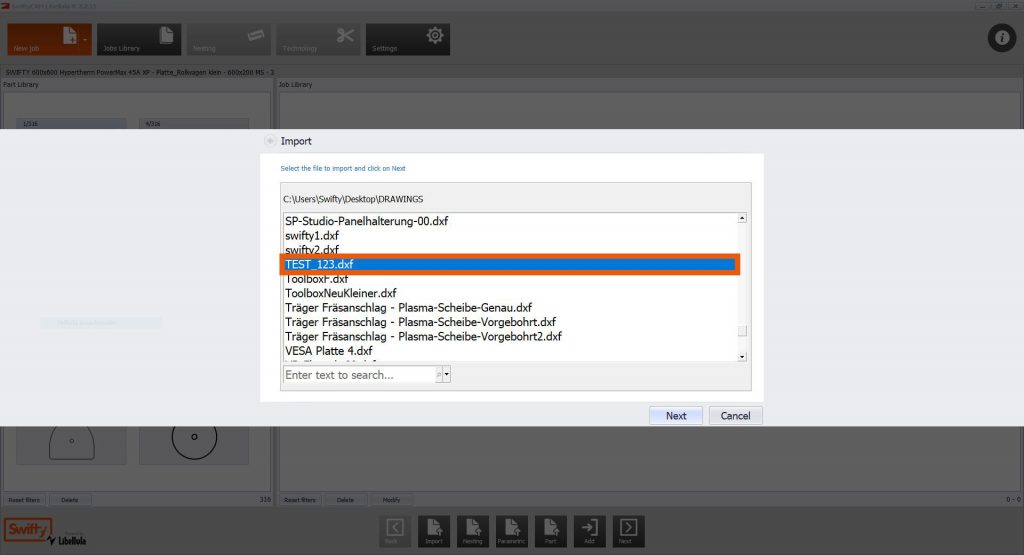
Task: Click the file list scrollbar down arrow
Action: [742, 356]
